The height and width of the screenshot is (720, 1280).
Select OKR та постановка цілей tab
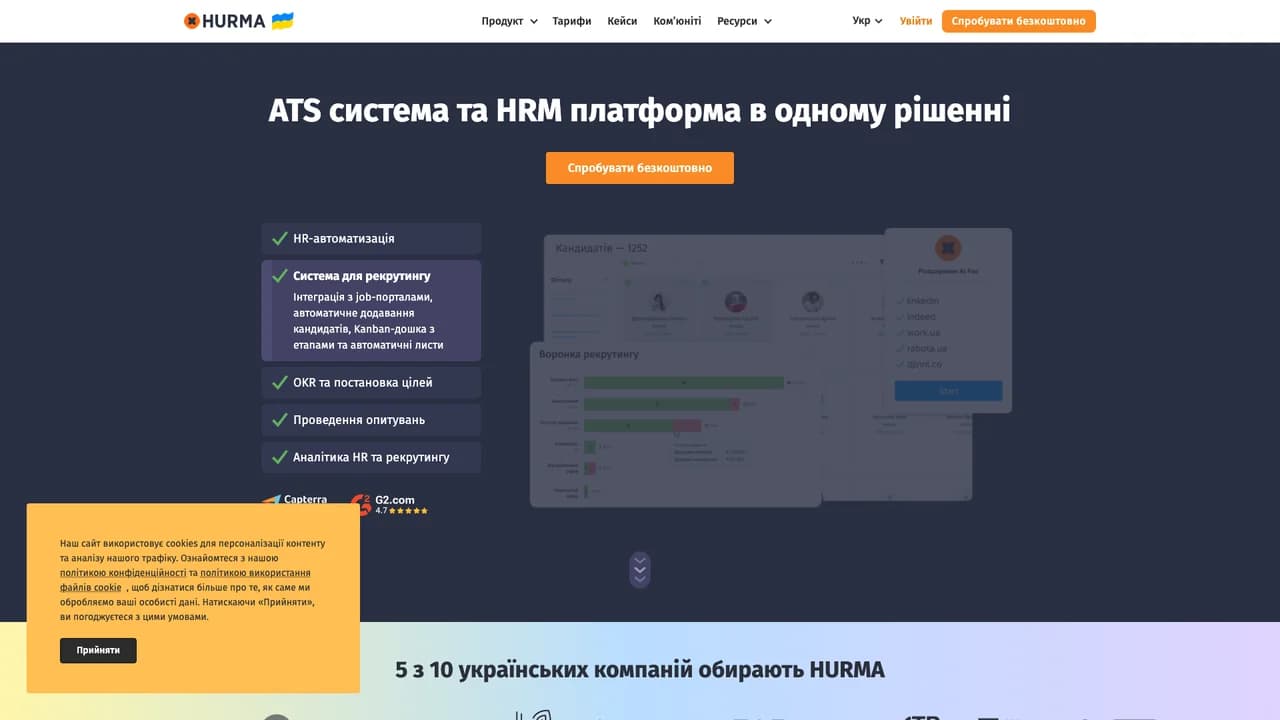371,383
